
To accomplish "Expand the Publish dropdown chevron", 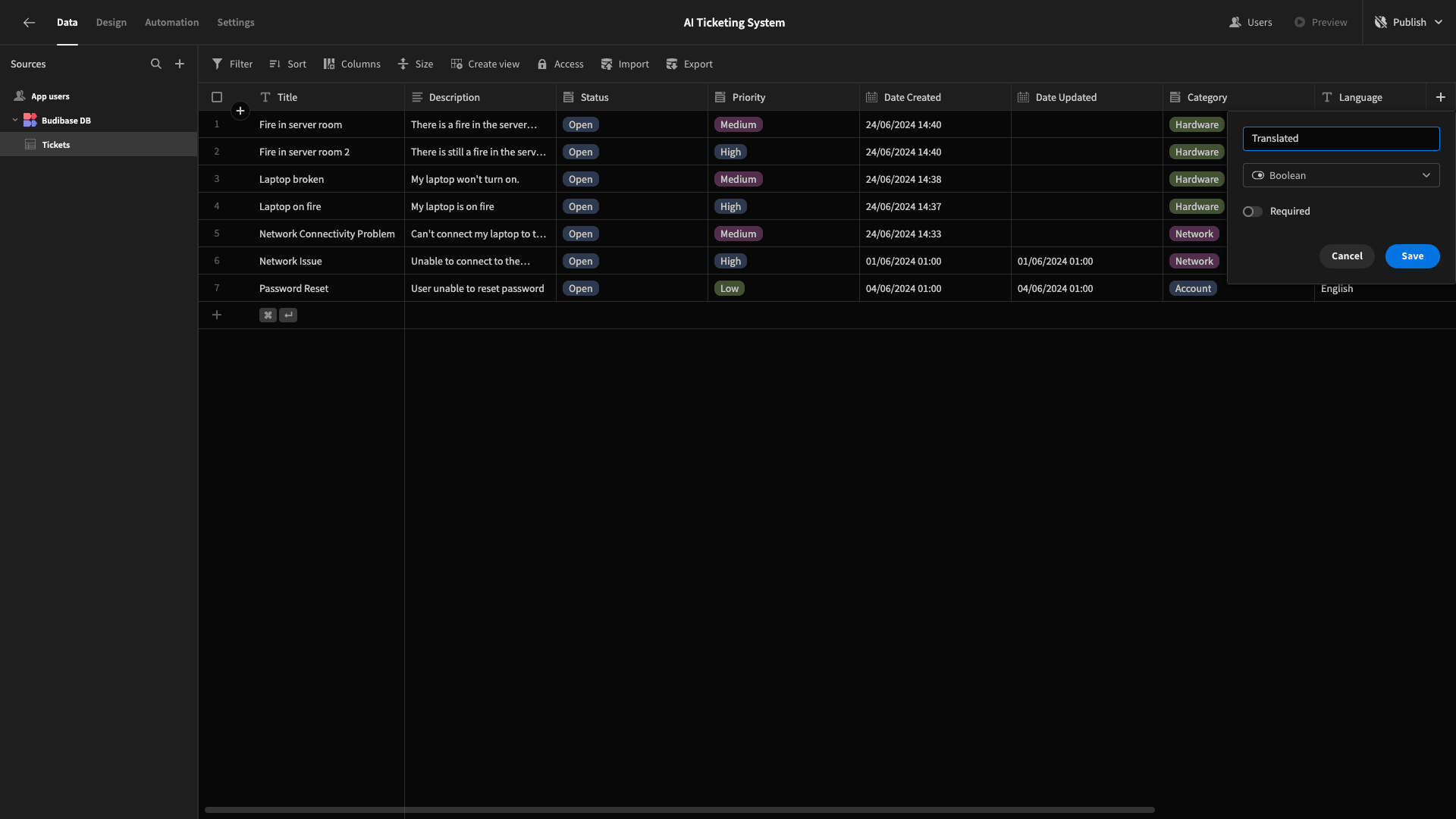I will [1439, 23].
